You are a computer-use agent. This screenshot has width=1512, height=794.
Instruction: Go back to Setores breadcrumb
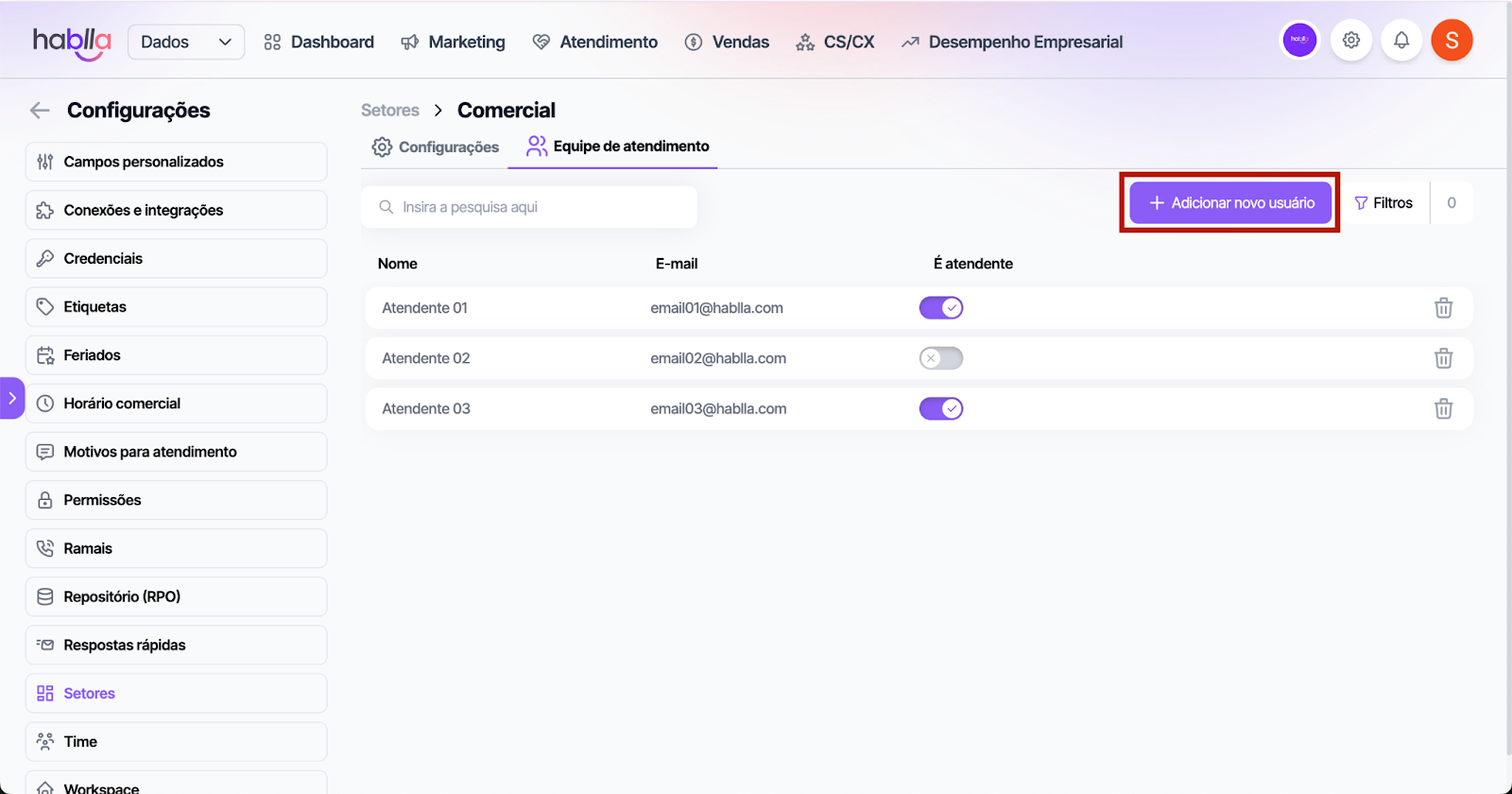click(x=389, y=111)
